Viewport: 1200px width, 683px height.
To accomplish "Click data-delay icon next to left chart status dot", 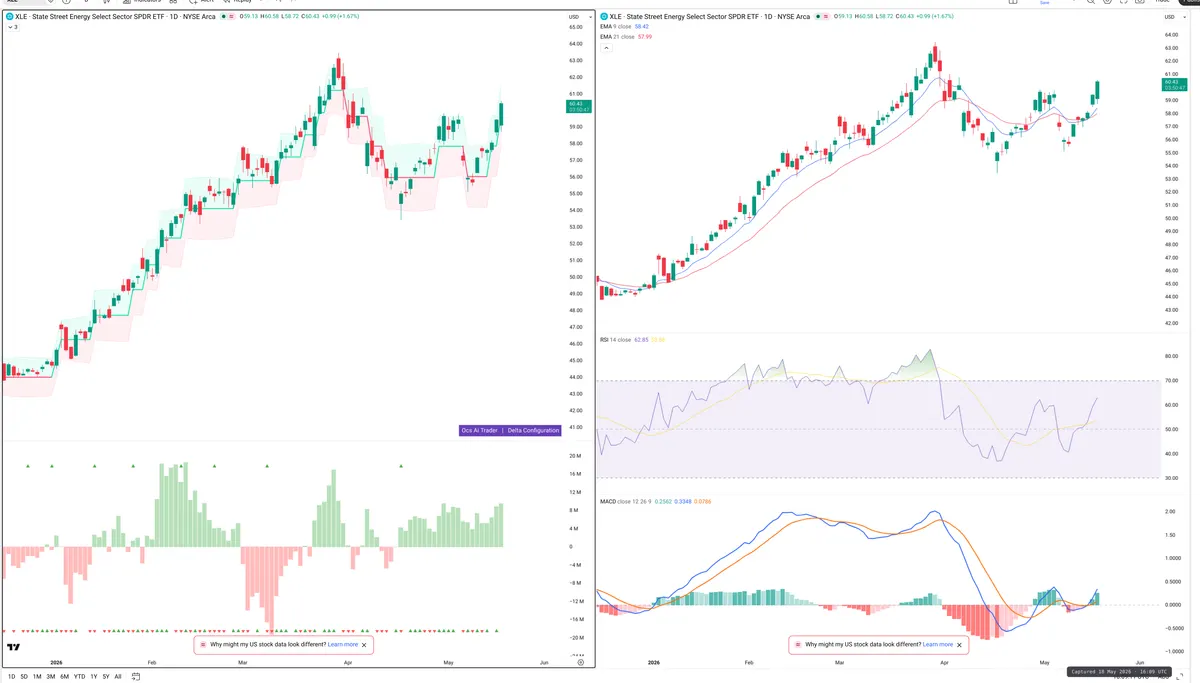I will click(x=232, y=17).
